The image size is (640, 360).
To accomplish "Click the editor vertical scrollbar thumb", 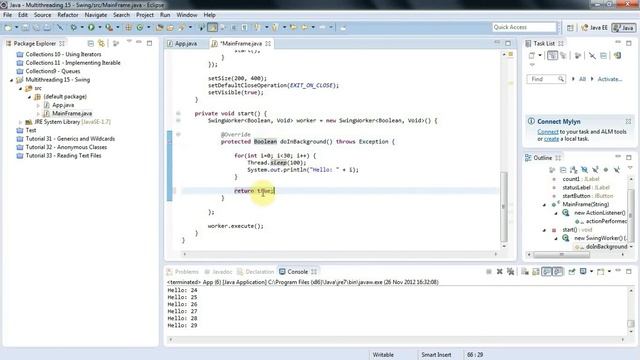I will point(504,206).
